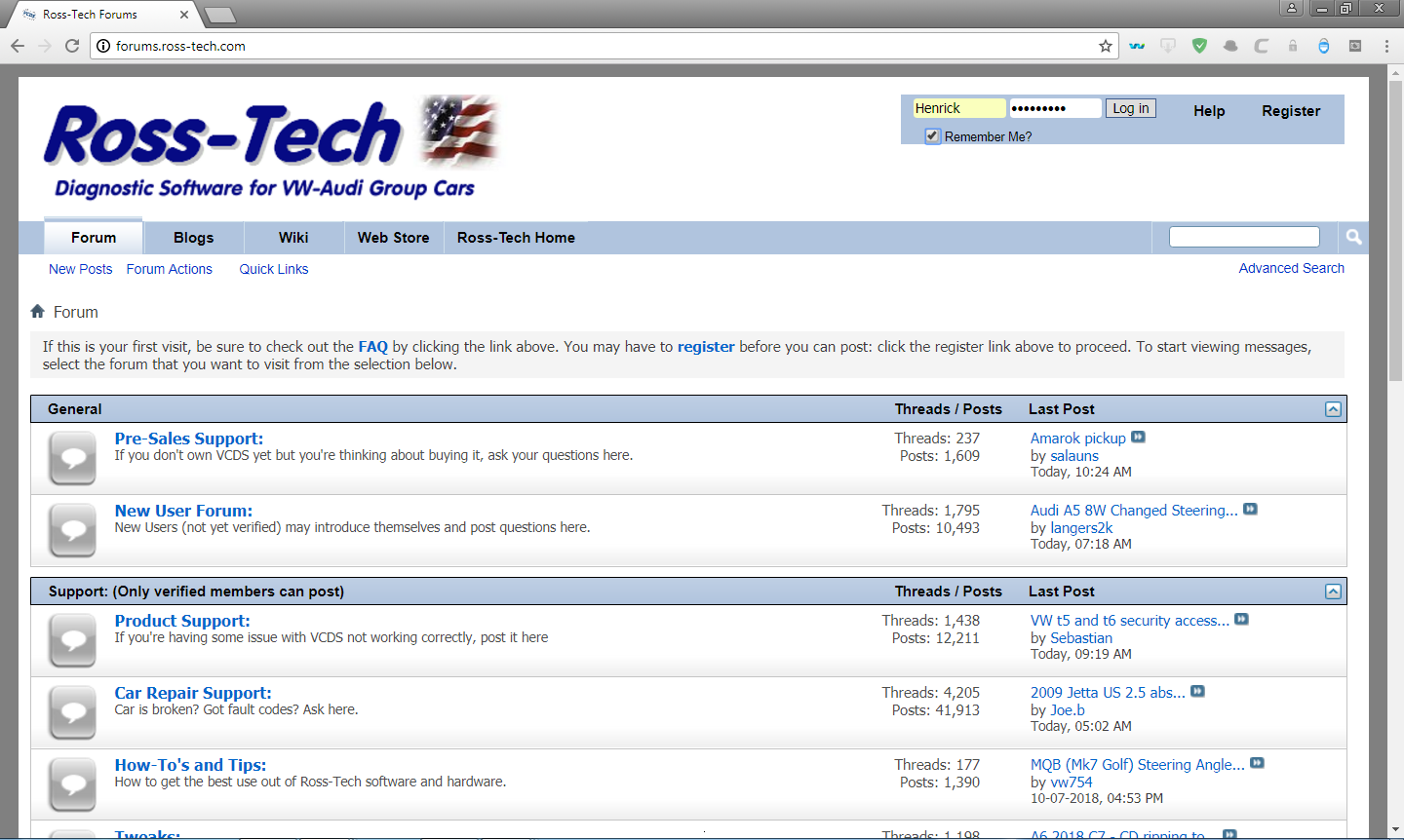The image size is (1404, 840).
Task: Close the Ross-Tech Forums tab
Action: coord(185,15)
